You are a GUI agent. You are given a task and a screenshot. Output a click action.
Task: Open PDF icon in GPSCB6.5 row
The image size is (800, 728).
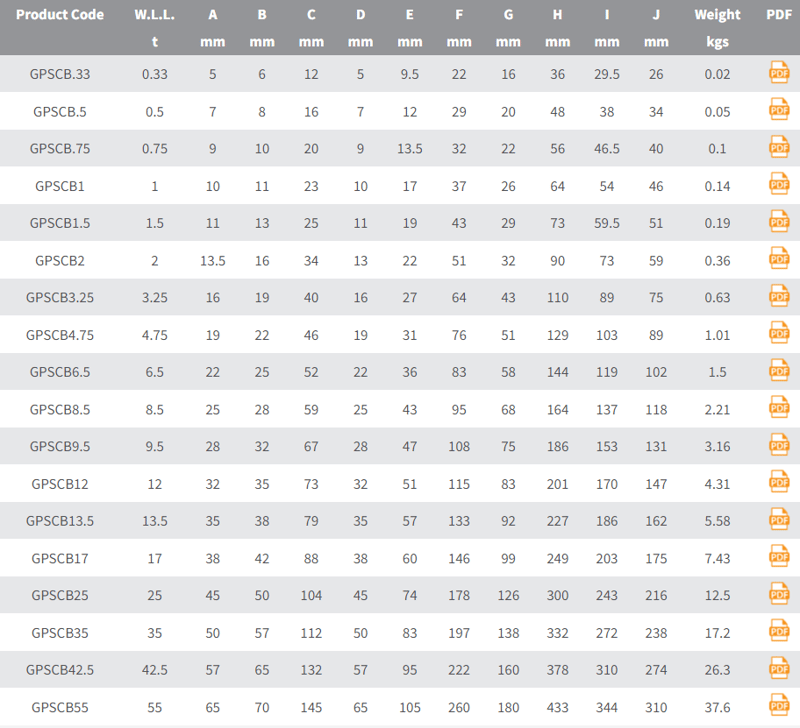tap(779, 370)
